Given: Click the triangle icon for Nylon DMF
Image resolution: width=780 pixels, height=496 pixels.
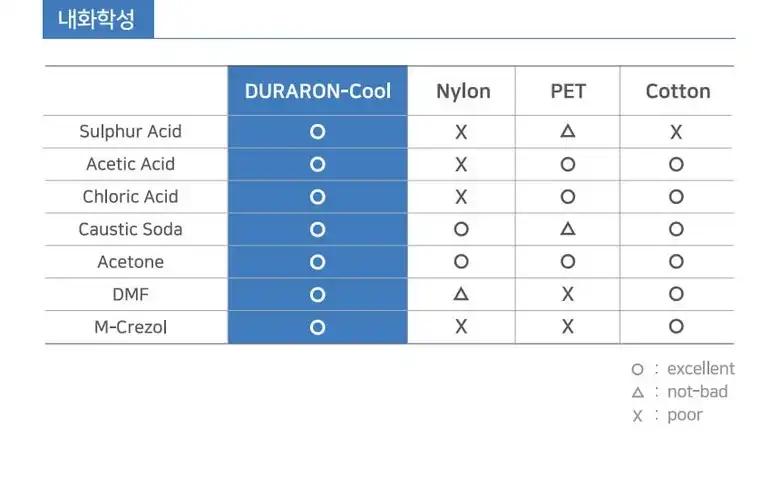Looking at the screenshot, I should (461, 294).
